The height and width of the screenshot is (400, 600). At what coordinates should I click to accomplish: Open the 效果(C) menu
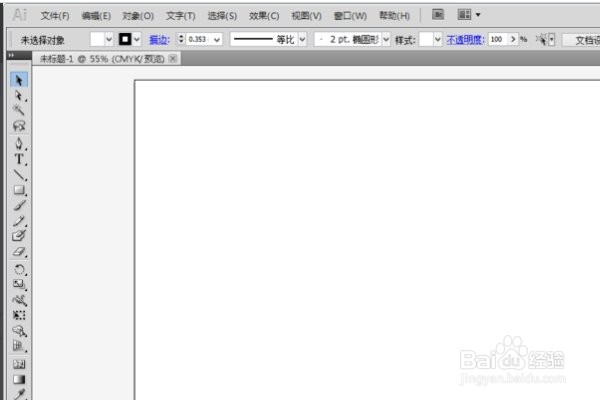pyautogui.click(x=264, y=16)
